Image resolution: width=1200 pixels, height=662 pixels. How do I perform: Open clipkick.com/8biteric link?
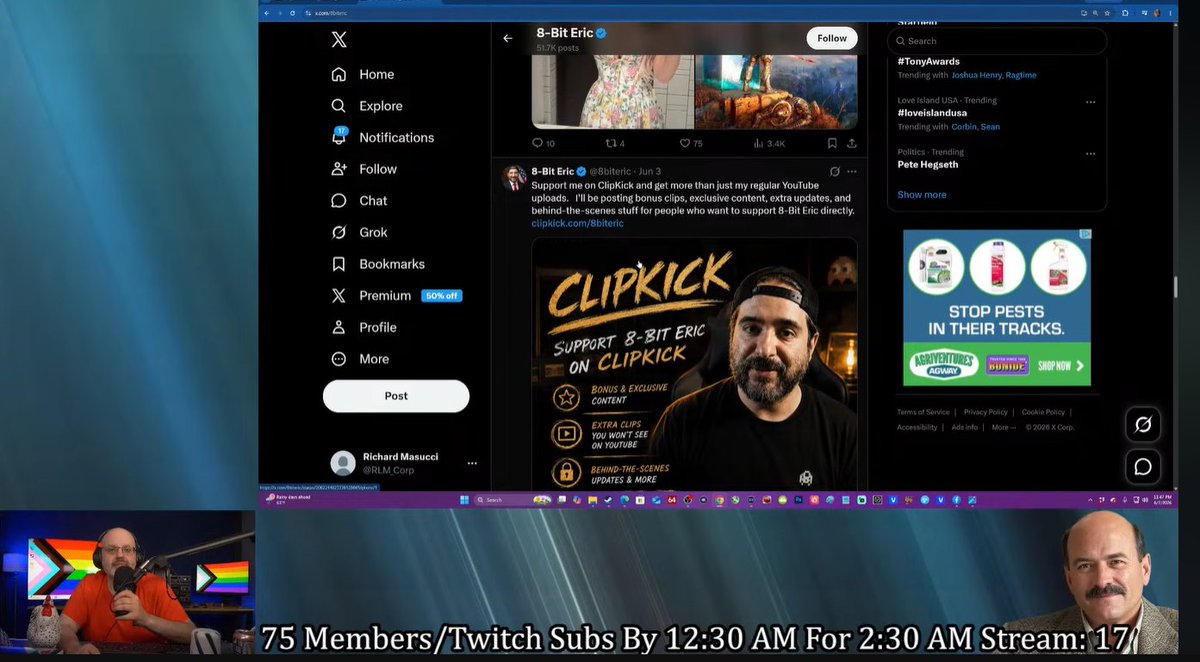pos(577,224)
